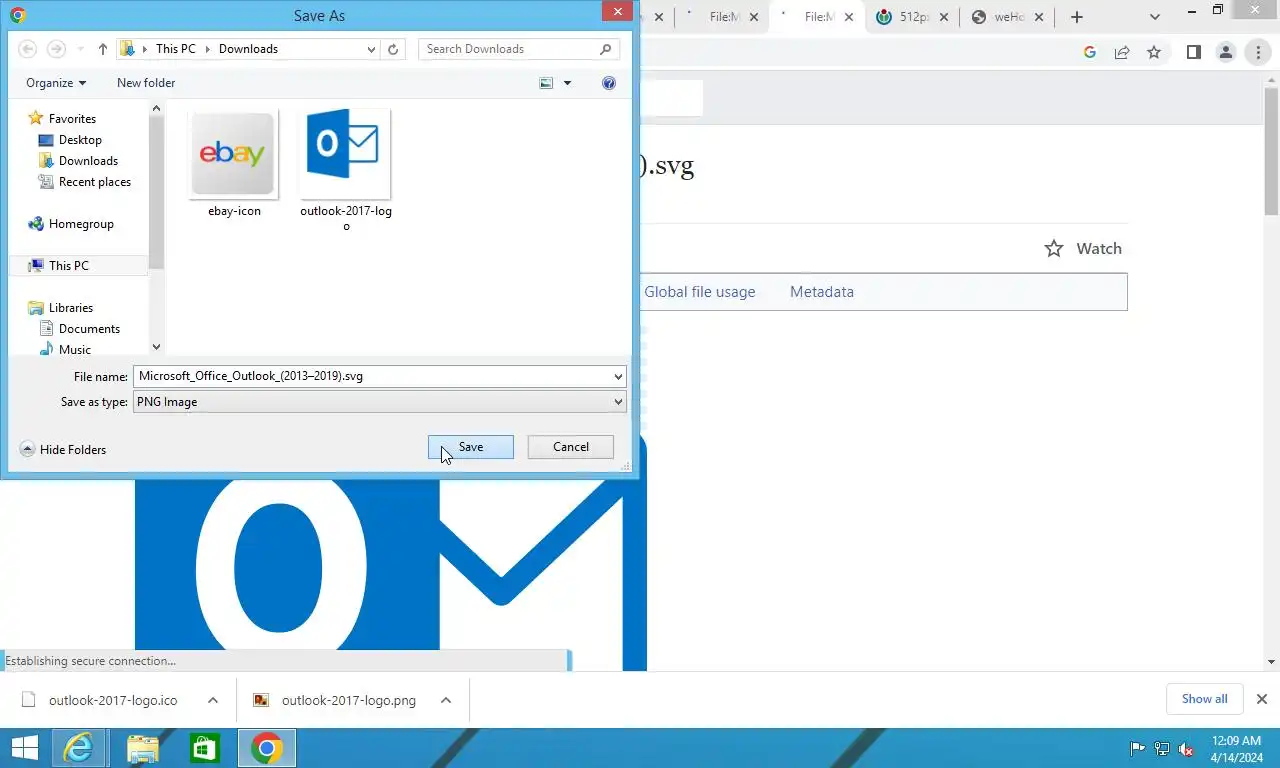Close the Save As dialog

(x=617, y=11)
